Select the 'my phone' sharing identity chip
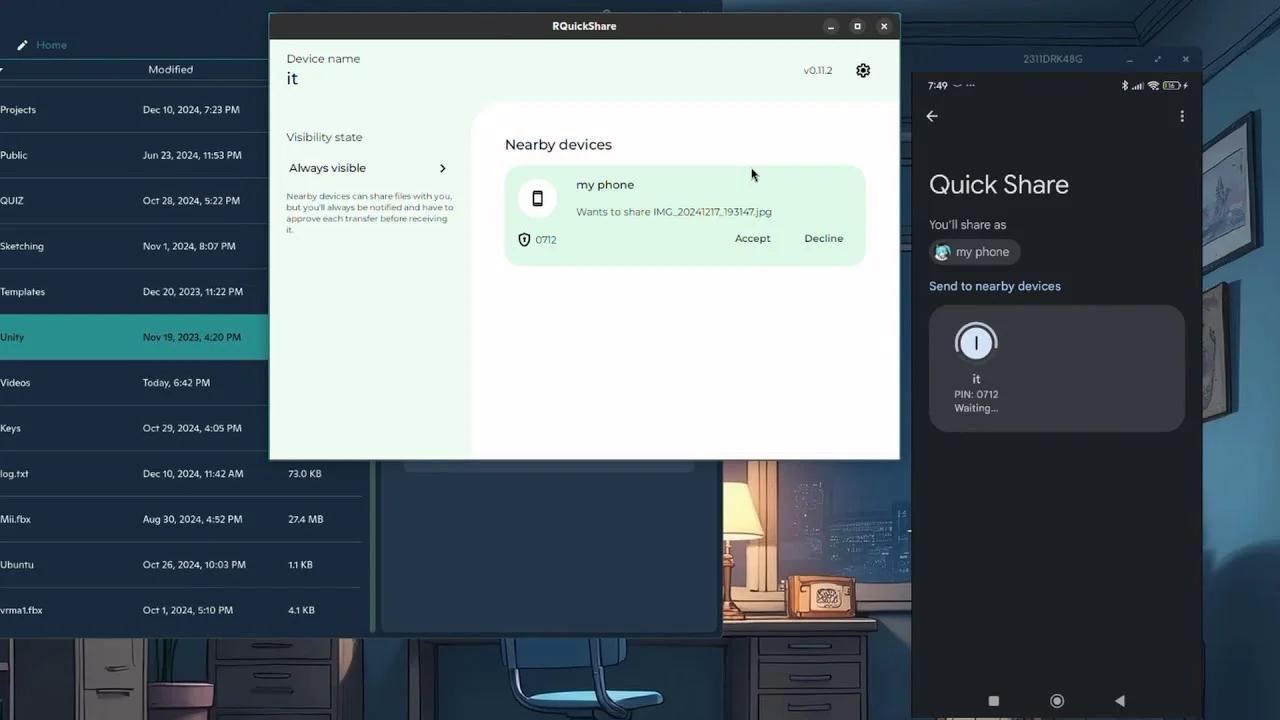Image resolution: width=1280 pixels, height=720 pixels. tap(973, 252)
